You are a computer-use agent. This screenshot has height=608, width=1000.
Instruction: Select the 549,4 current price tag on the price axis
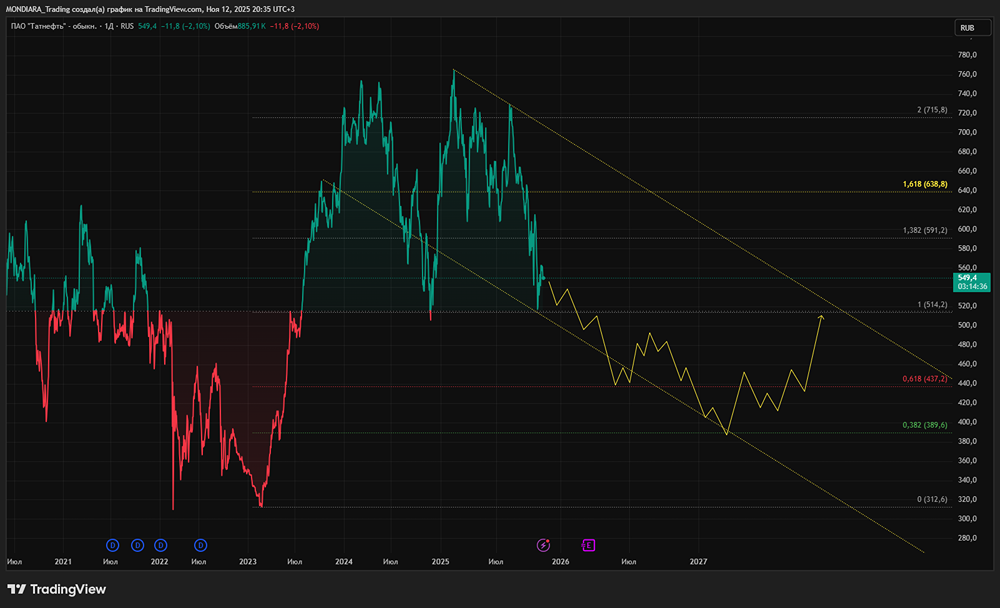pyautogui.click(x=971, y=282)
